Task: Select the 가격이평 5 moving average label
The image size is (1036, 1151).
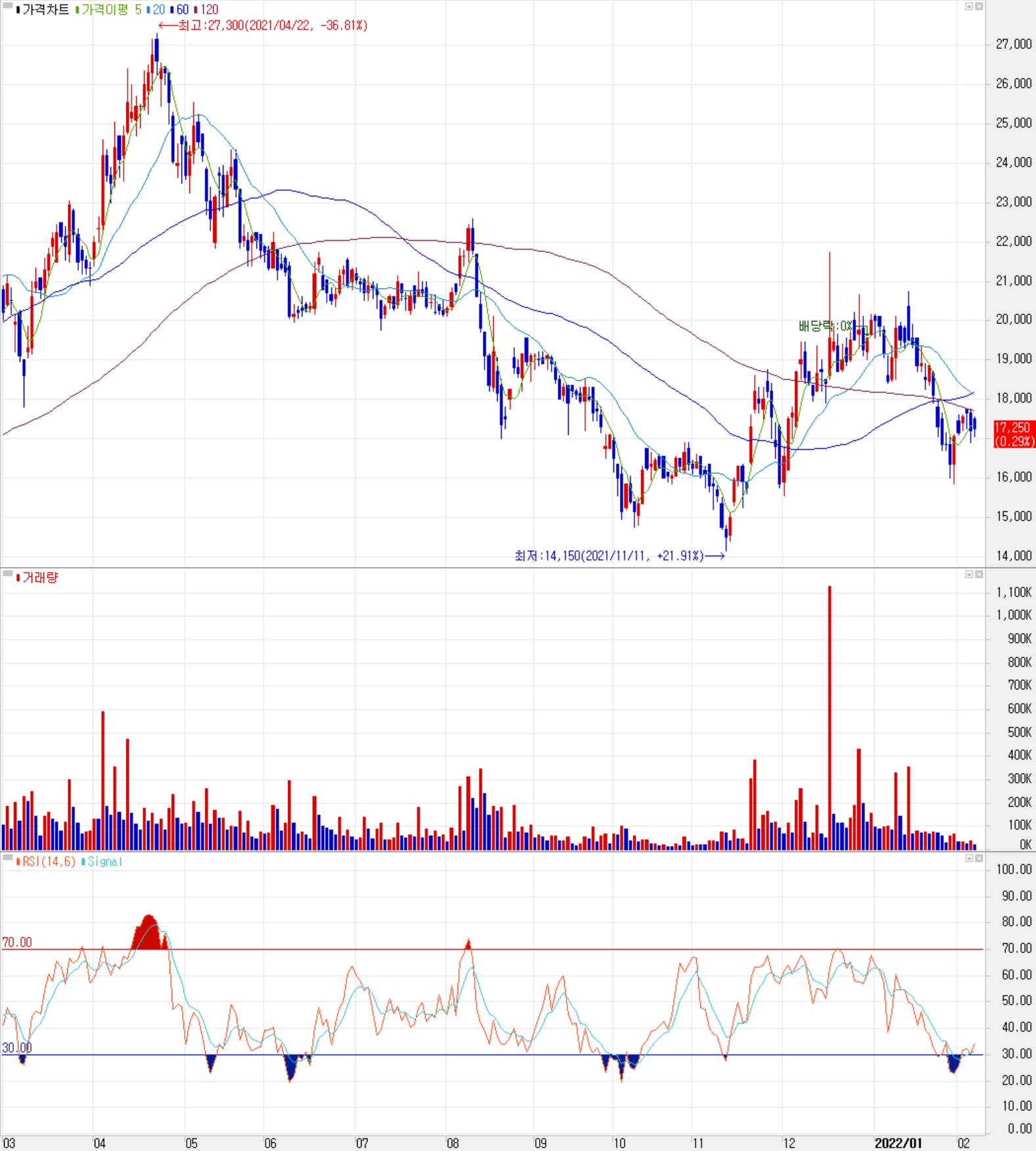Action: tap(108, 10)
